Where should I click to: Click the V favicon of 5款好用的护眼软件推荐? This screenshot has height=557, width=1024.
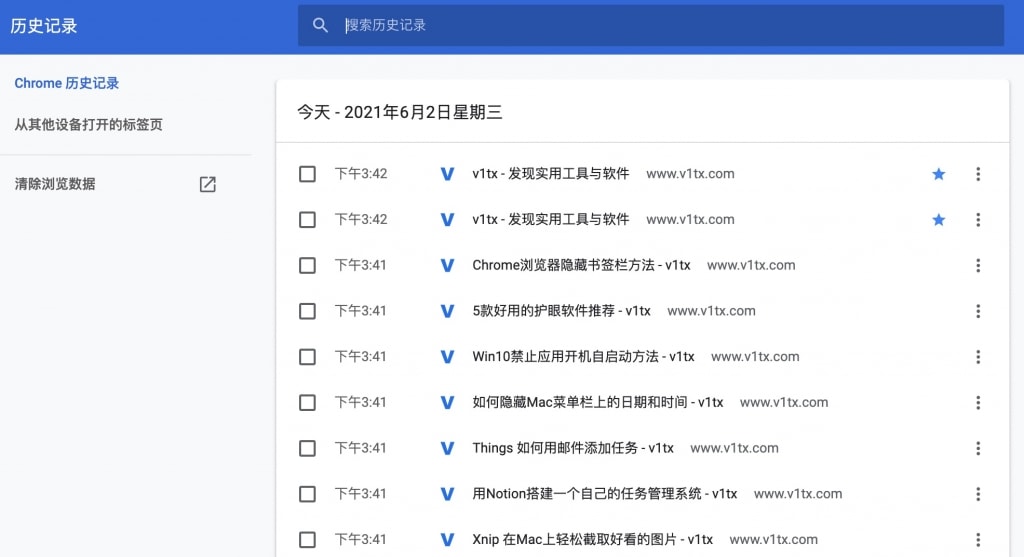pos(447,311)
